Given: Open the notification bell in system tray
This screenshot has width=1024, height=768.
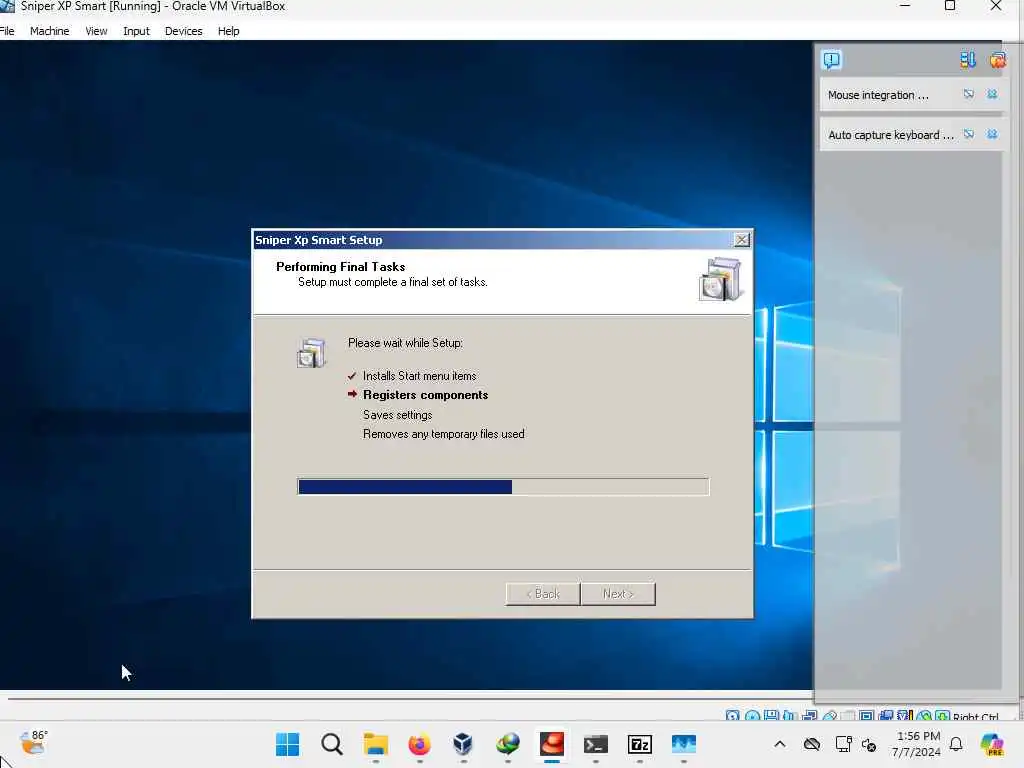Looking at the screenshot, I should [x=956, y=744].
